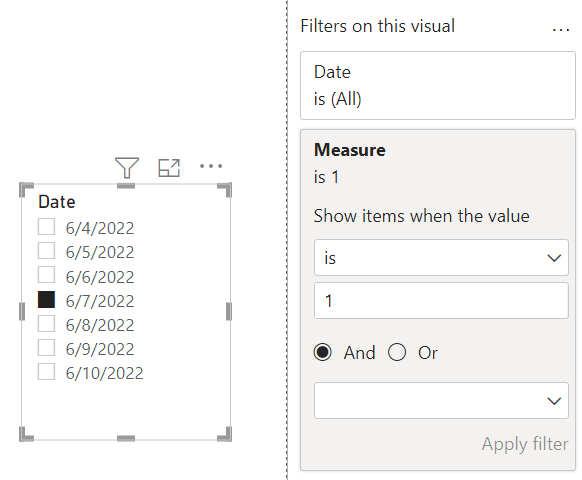Click the 'is 1' measure filter summary
The height and width of the screenshot is (480, 582).
pyautogui.click(x=326, y=177)
